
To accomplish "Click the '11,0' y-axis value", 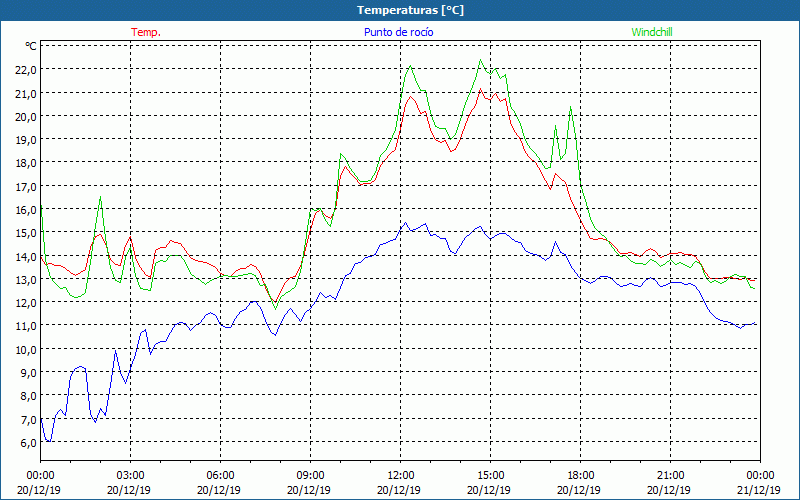I will point(26,326).
